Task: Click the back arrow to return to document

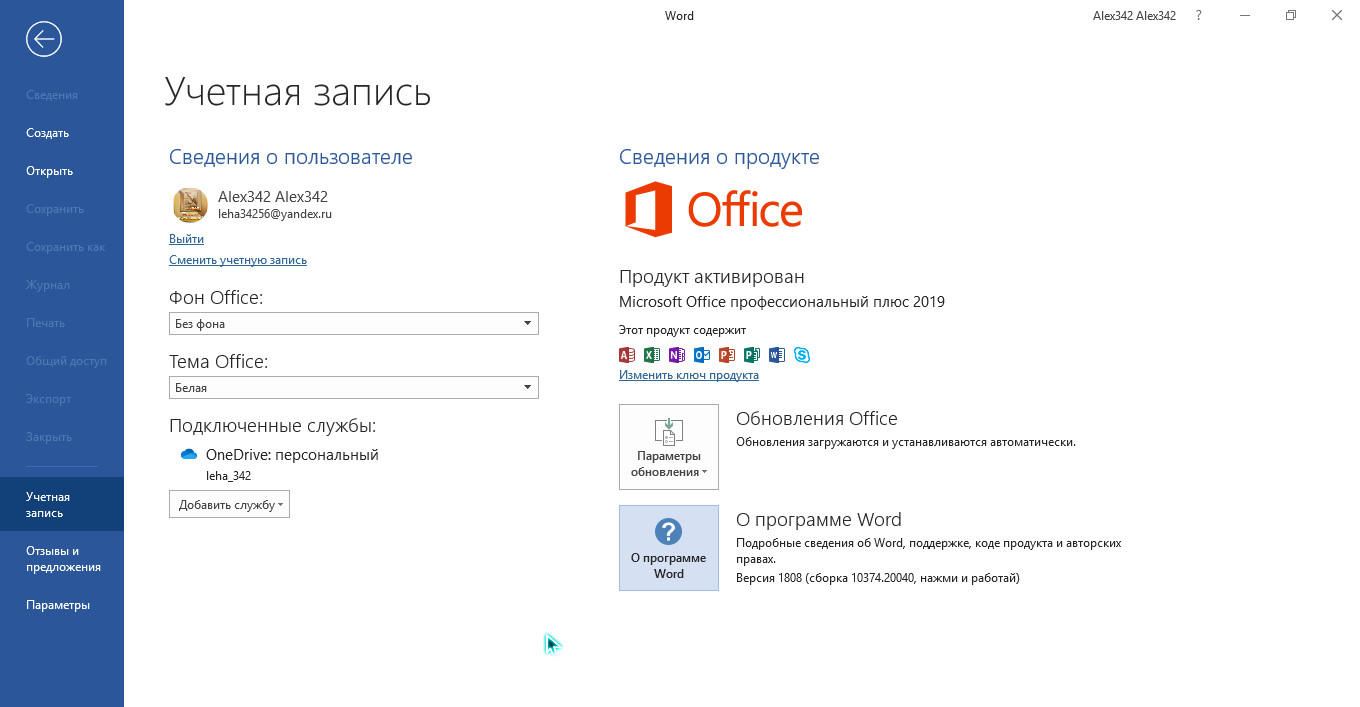Action: click(x=44, y=39)
